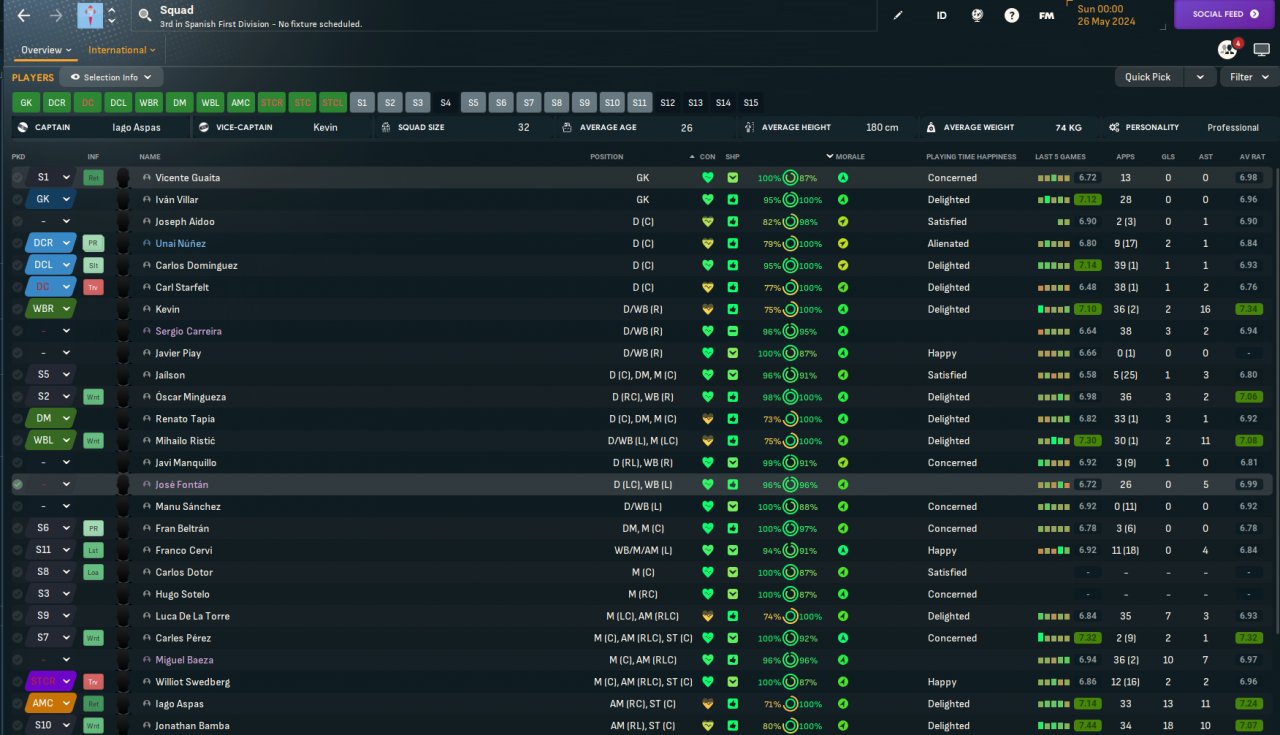1280x735 pixels.
Task: Select the AMC position chip
Action: tap(240, 102)
